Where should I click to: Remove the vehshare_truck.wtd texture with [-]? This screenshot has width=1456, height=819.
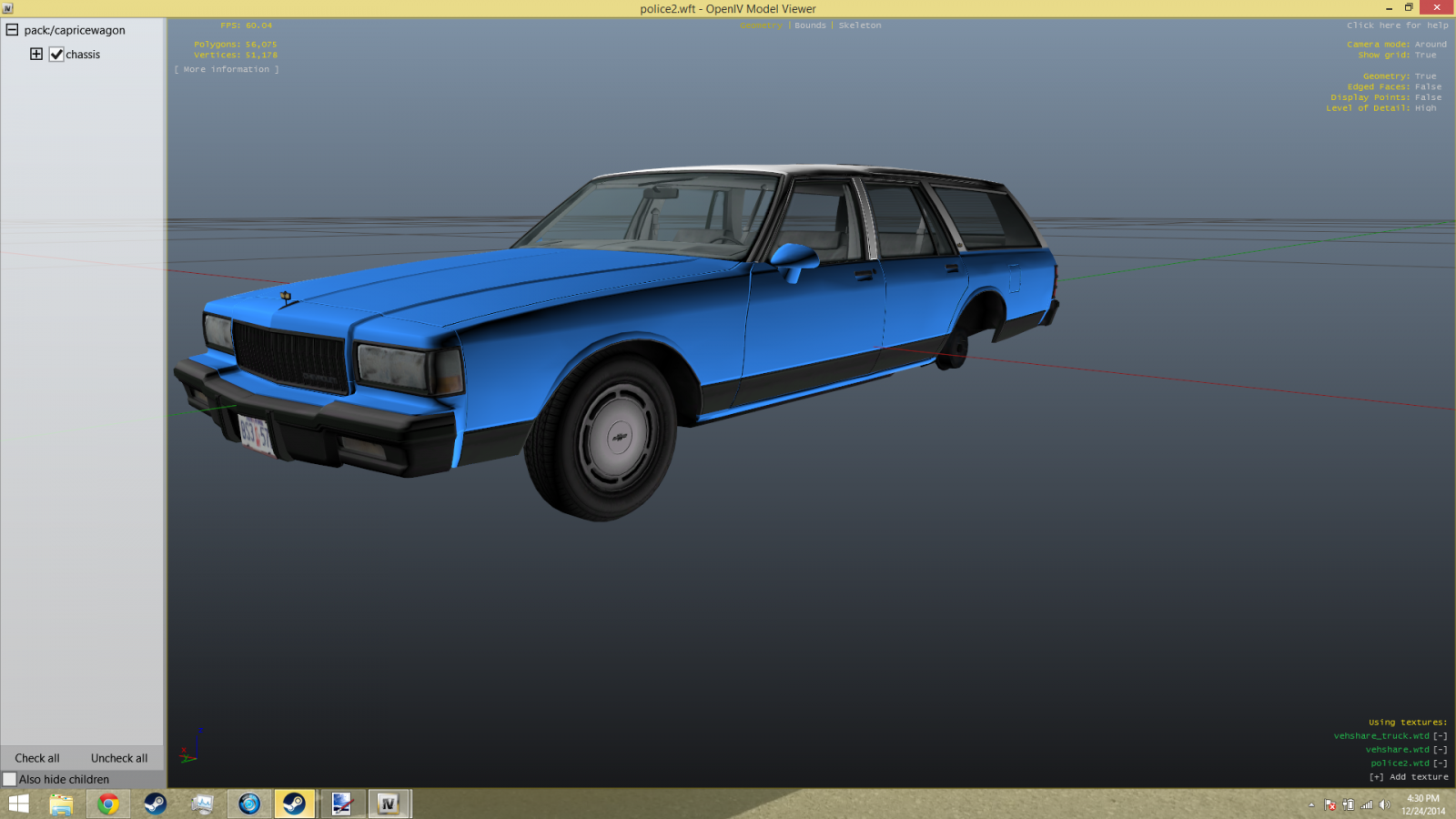[x=1440, y=736]
